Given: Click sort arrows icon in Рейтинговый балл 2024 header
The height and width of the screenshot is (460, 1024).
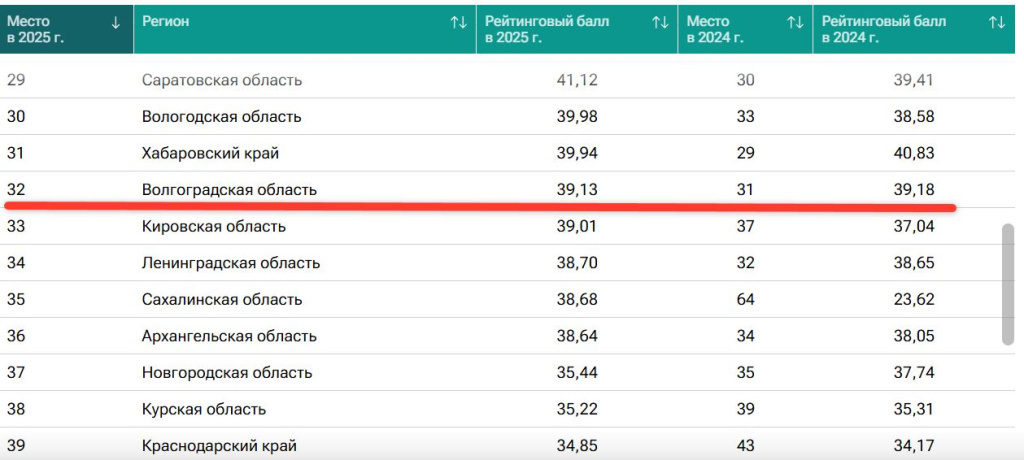Looking at the screenshot, I should 997,22.
